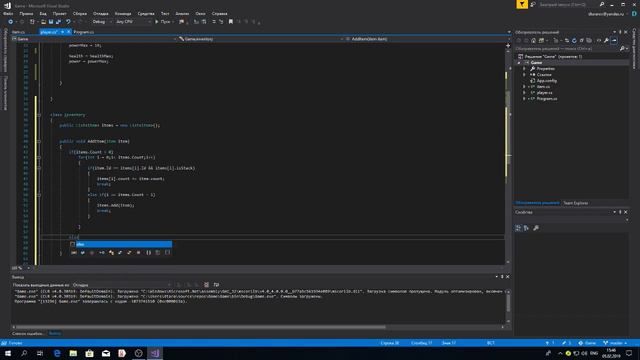Click the Alphabetical sort icon in Properties panel
Screen dimensions: 640x360
coord(527,228)
